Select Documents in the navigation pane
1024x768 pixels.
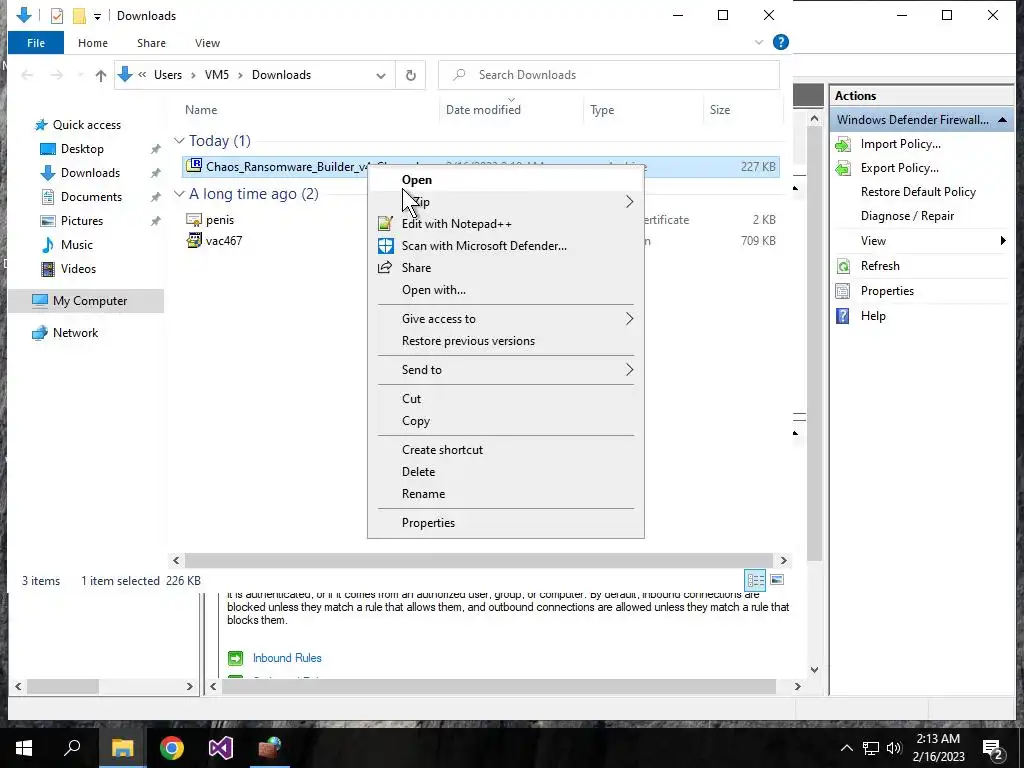[91, 197]
